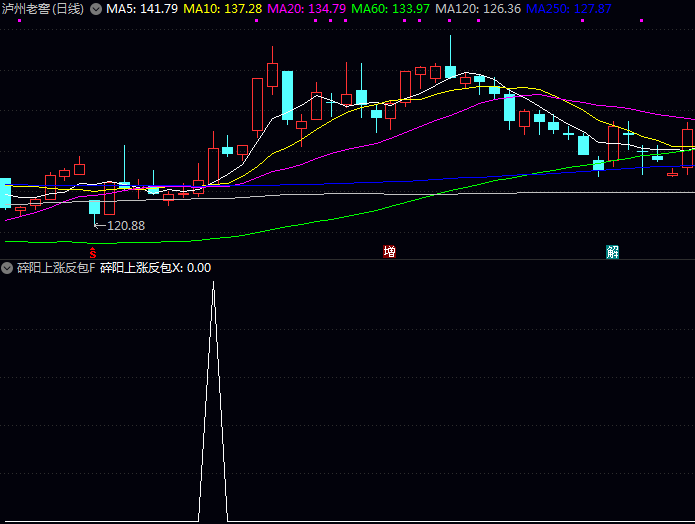Click the last red candlestick at right edge
The width and height of the screenshot is (695, 524).
pyautogui.click(x=687, y=147)
